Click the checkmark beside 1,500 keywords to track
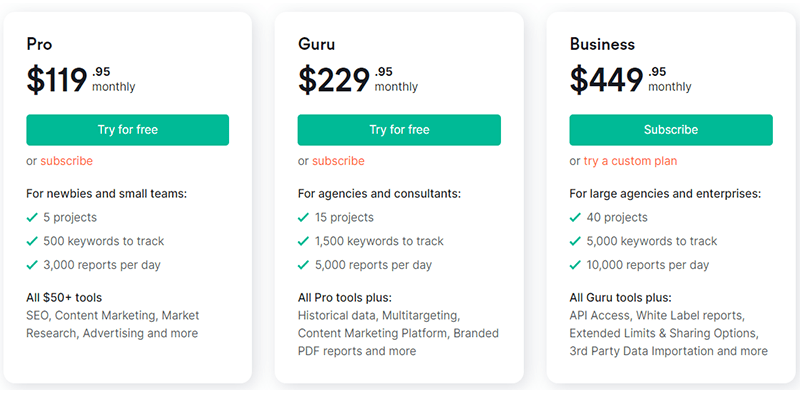Screen dimensions: 800x400 (304, 241)
